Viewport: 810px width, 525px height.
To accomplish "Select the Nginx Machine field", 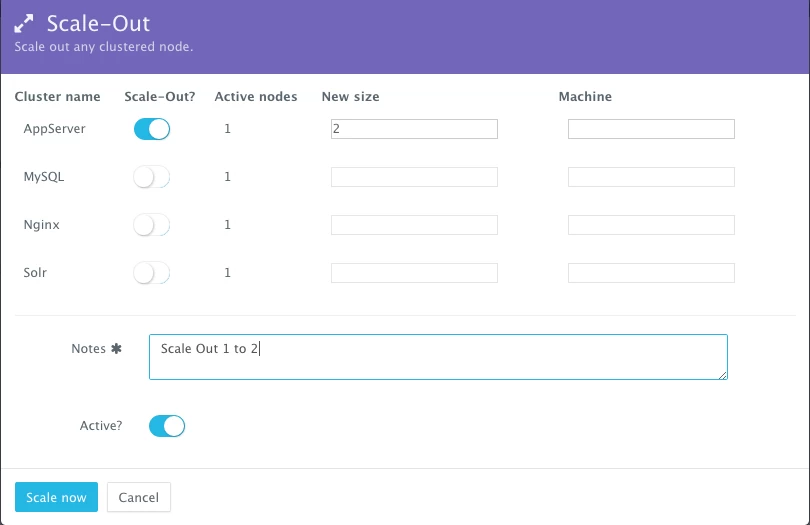I will pos(651,225).
